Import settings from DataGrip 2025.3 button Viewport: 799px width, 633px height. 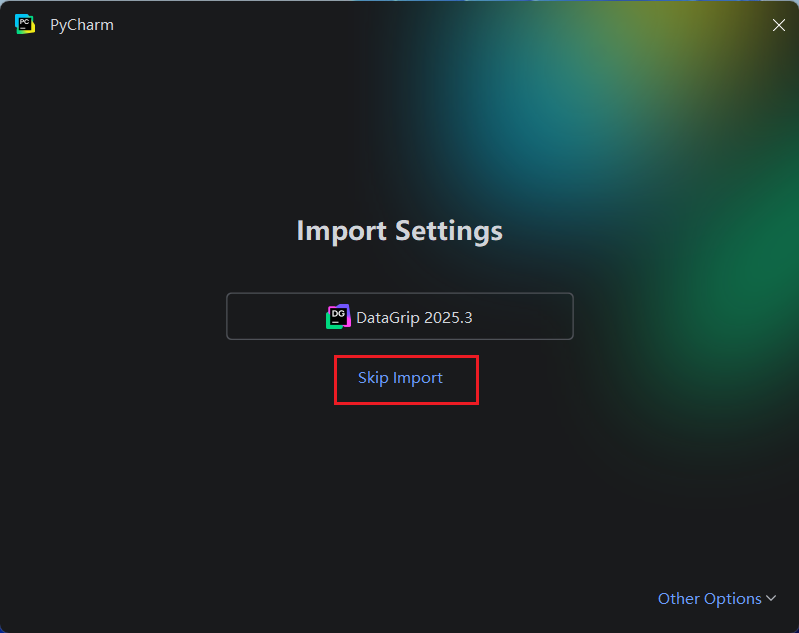(x=400, y=316)
